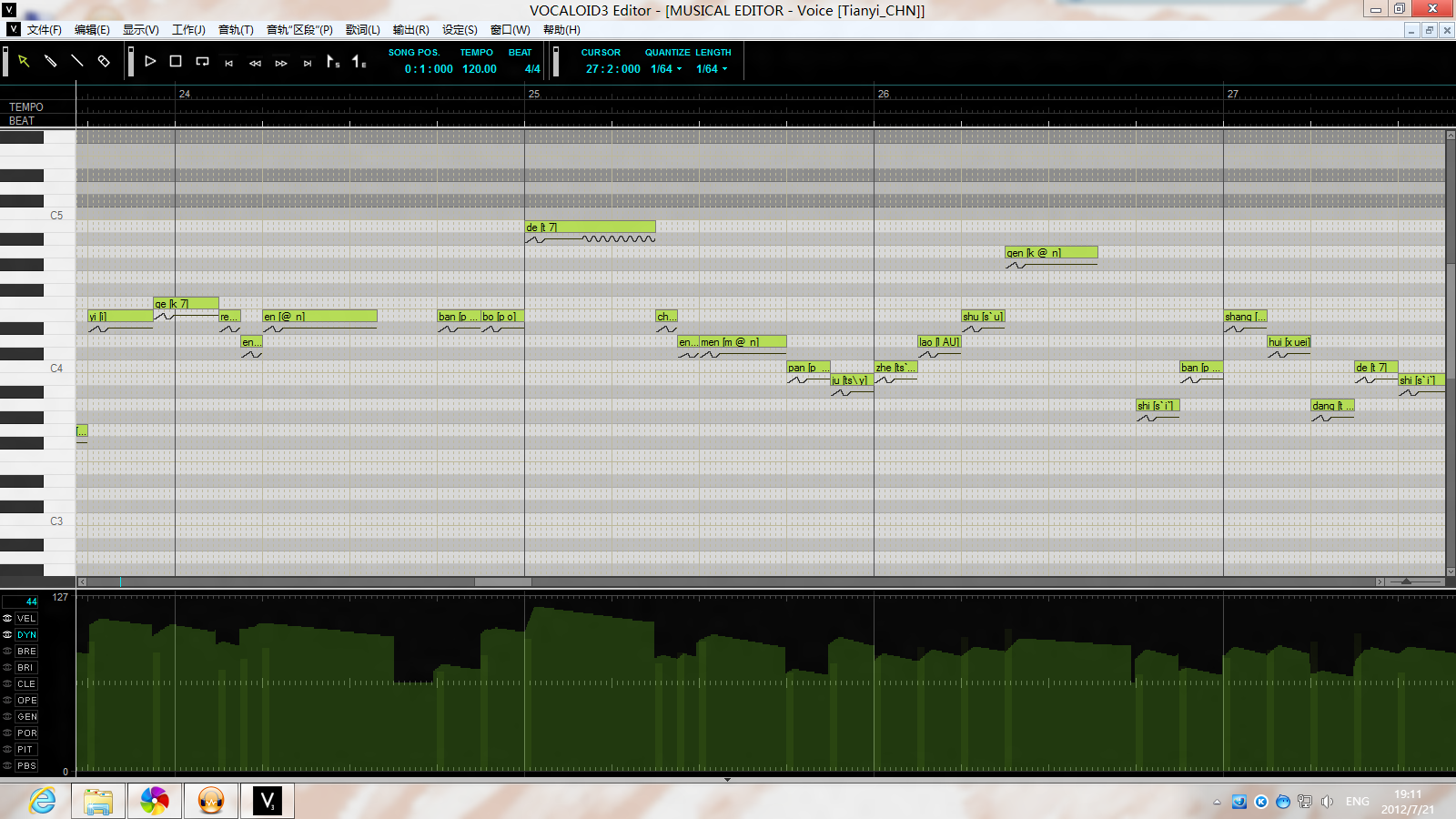The height and width of the screenshot is (819, 1456).
Task: Open the 编辑(E) menu
Action: coord(92,30)
